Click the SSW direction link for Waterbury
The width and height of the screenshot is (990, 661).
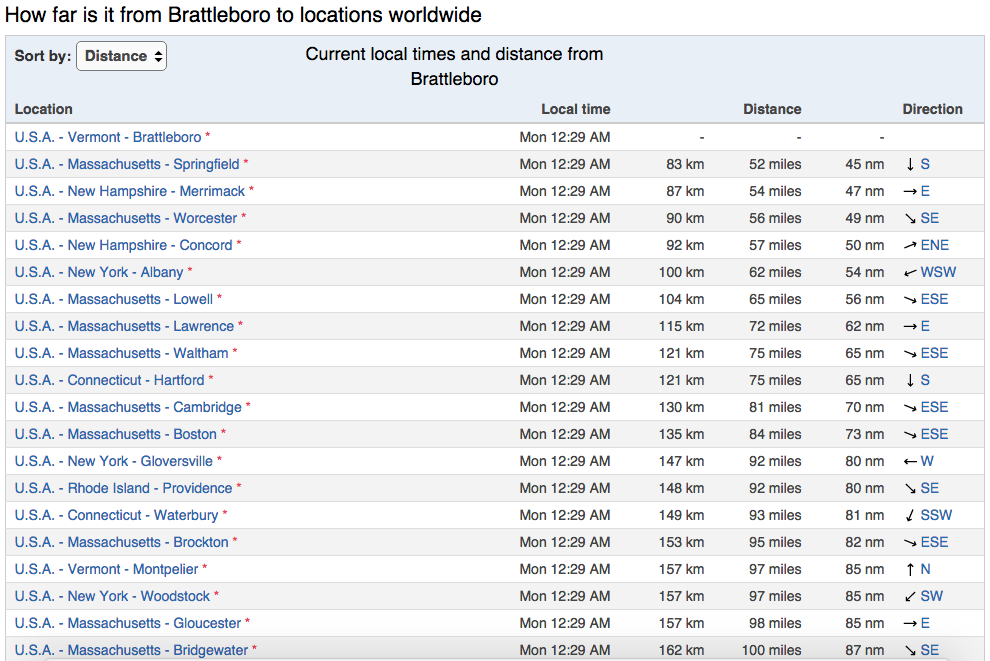pyautogui.click(x=936, y=515)
